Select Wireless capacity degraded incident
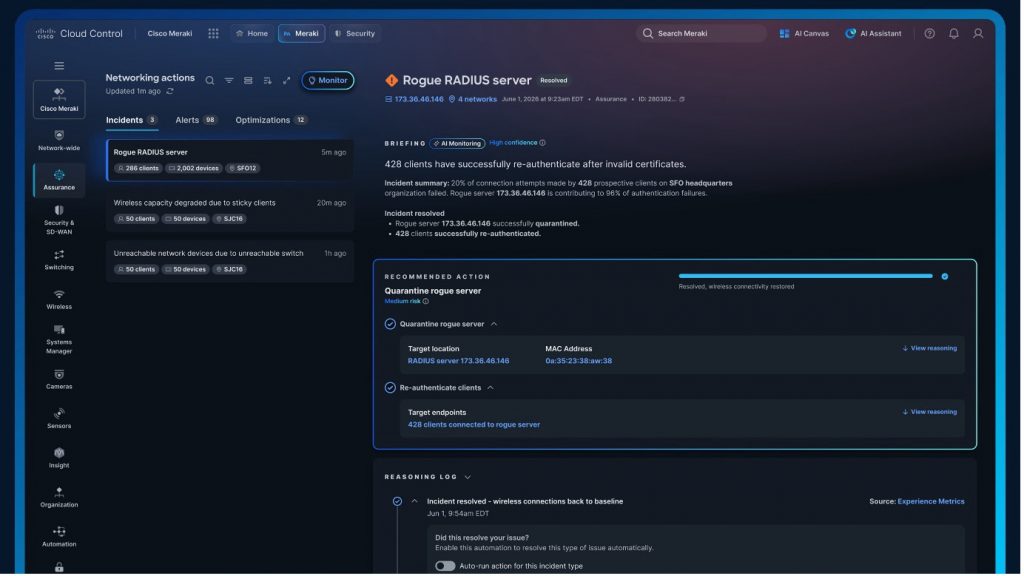The image size is (1024, 576). click(x=231, y=212)
